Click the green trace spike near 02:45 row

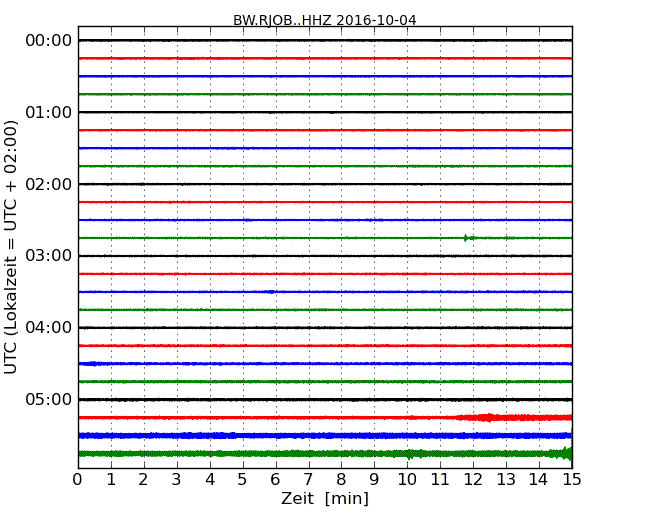(x=466, y=238)
